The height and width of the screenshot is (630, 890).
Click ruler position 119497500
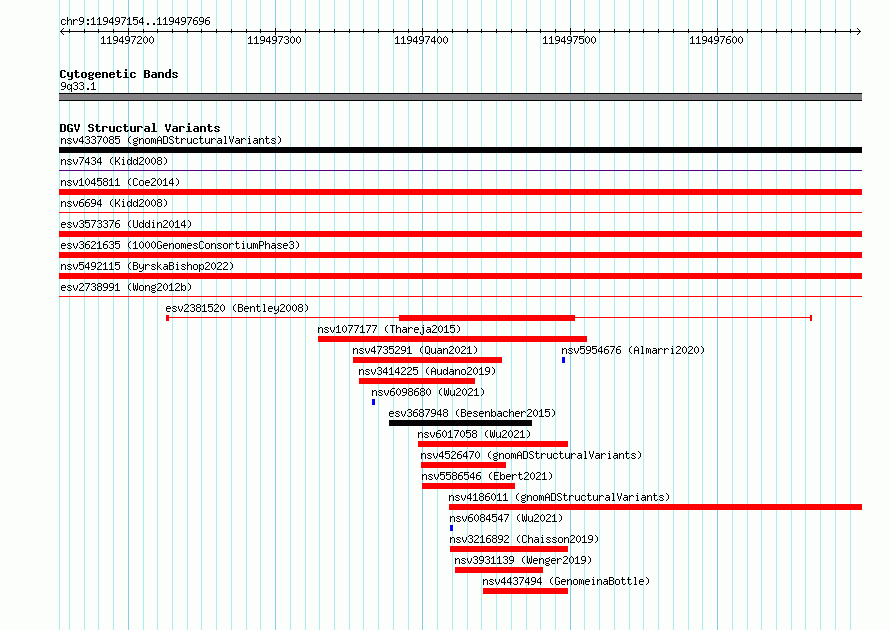pos(569,40)
